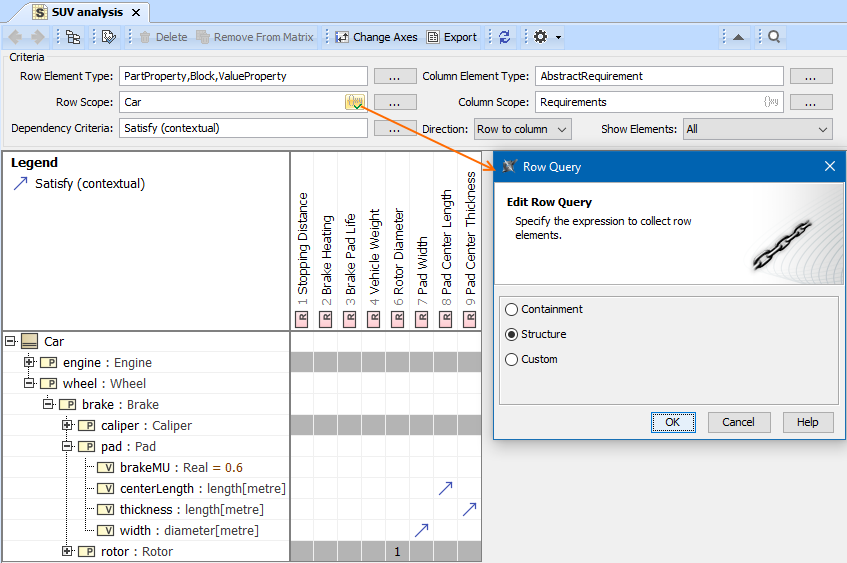Refresh the matrix with the refresh icon

pyautogui.click(x=505, y=37)
